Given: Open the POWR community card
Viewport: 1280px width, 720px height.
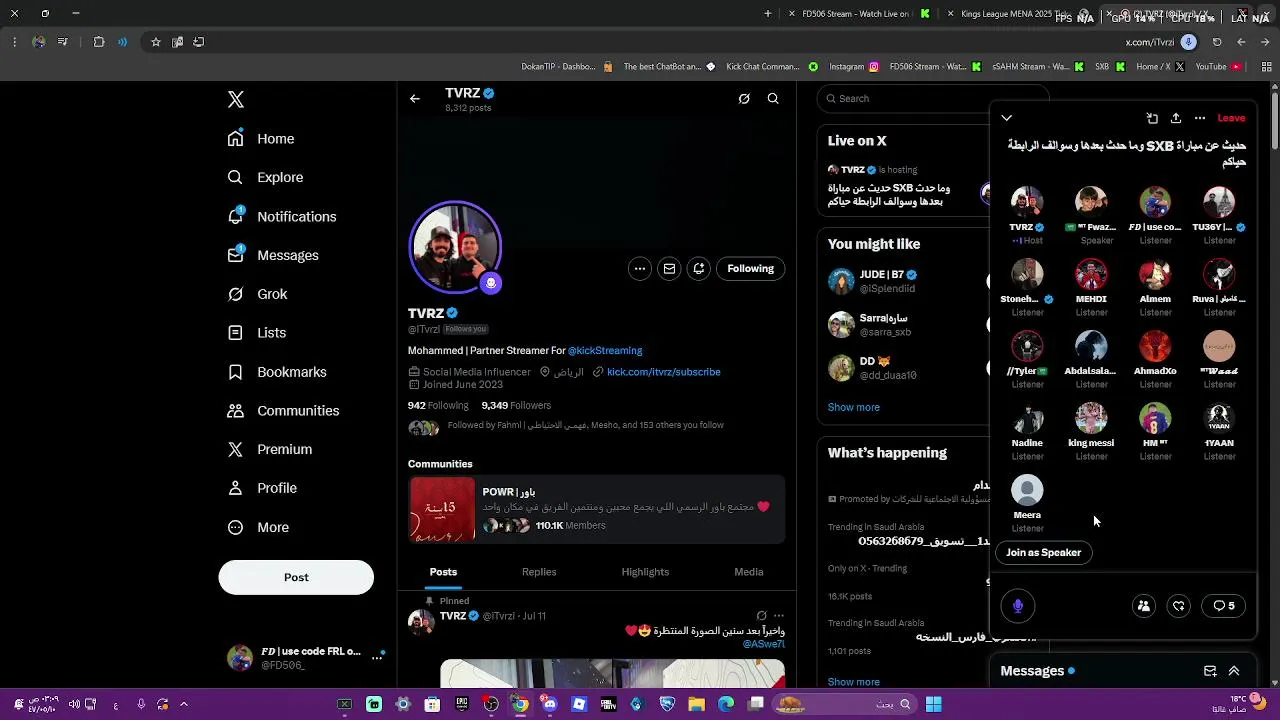Looking at the screenshot, I should pos(596,510).
